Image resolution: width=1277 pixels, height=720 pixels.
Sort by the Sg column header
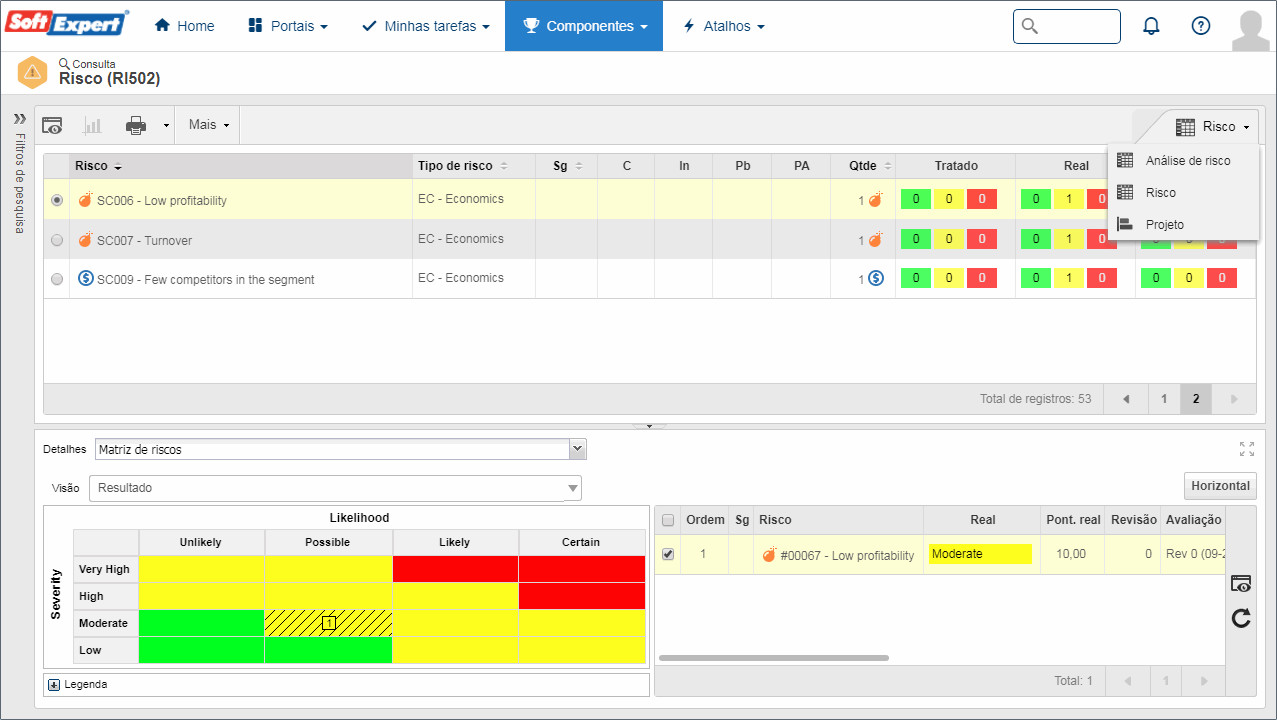(x=567, y=166)
